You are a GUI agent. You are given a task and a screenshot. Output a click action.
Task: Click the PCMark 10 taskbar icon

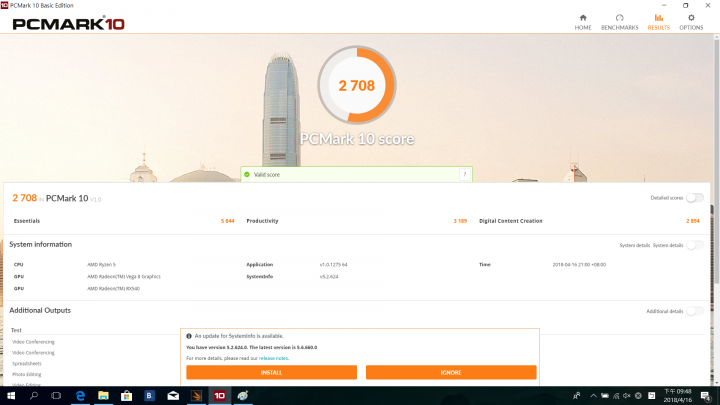point(219,395)
